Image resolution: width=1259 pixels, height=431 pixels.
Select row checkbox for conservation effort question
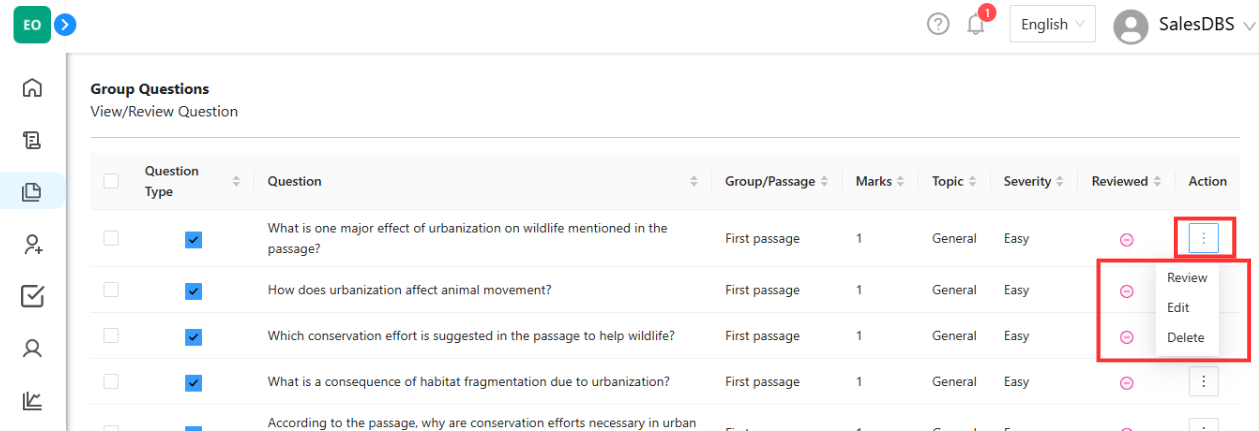[111, 336]
